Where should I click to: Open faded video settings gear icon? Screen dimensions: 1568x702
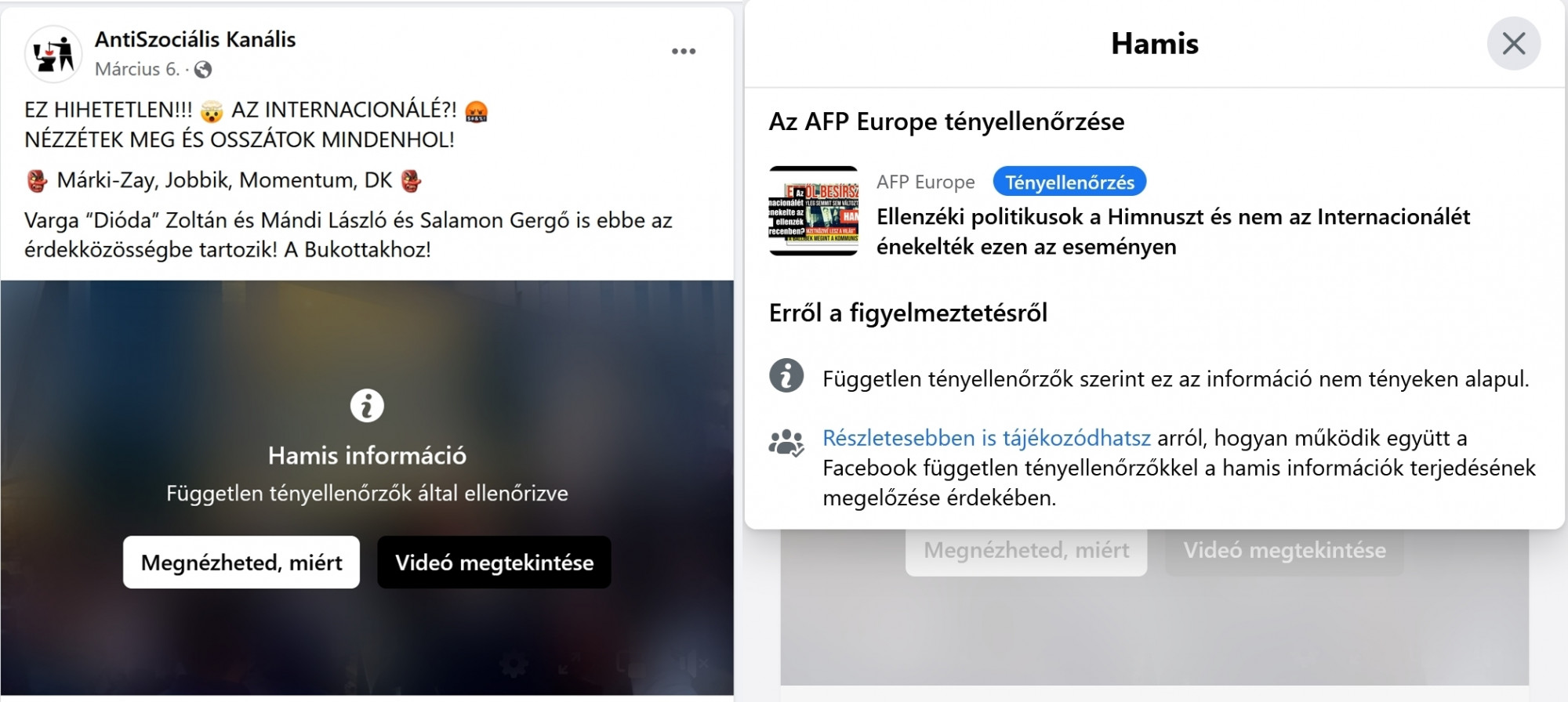pos(514,664)
